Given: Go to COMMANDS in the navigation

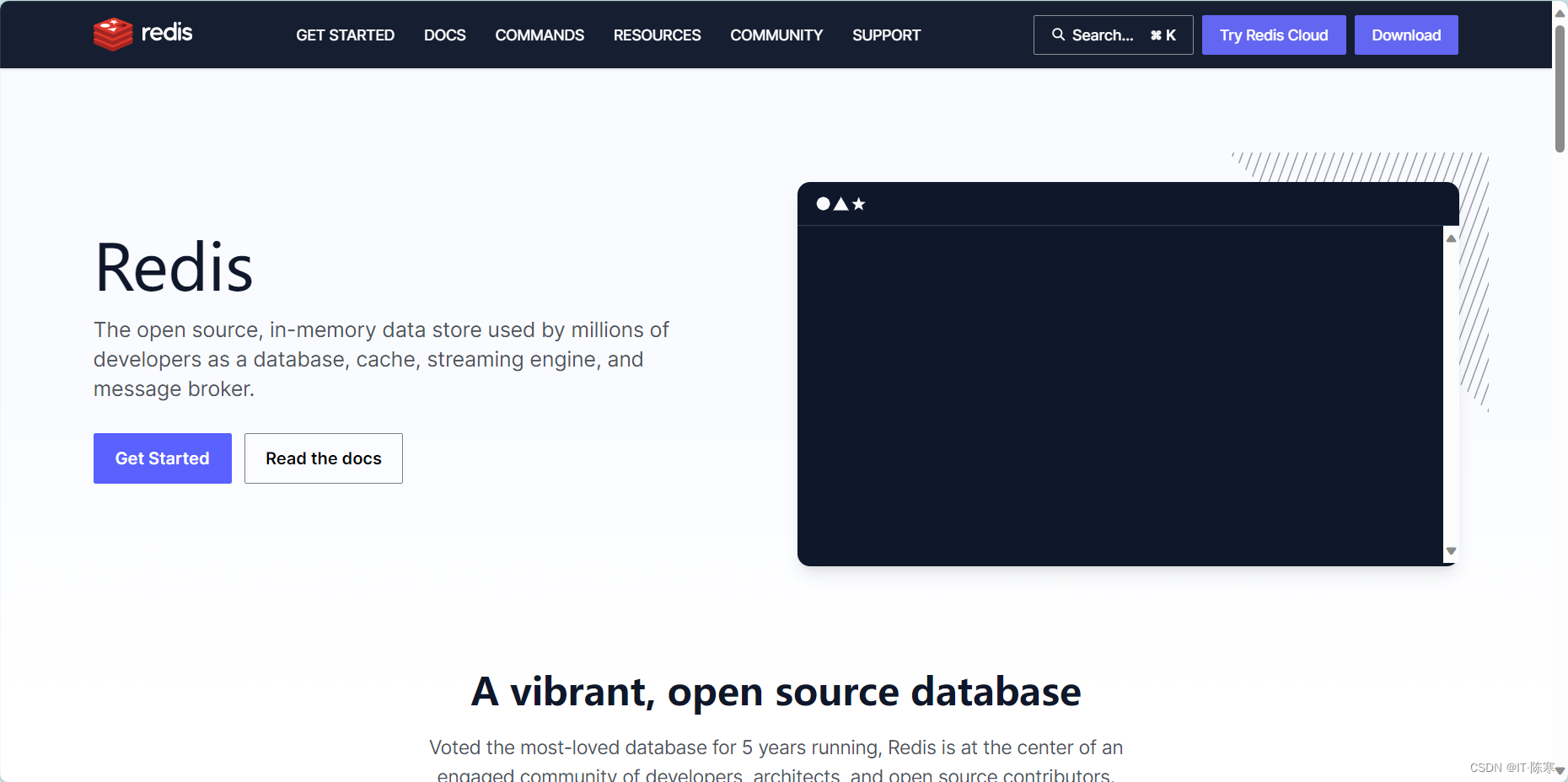Looking at the screenshot, I should coord(540,35).
